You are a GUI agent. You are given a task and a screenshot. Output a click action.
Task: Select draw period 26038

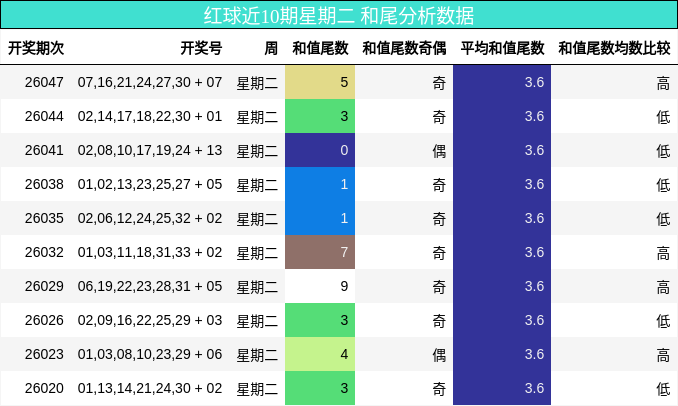click(x=44, y=184)
